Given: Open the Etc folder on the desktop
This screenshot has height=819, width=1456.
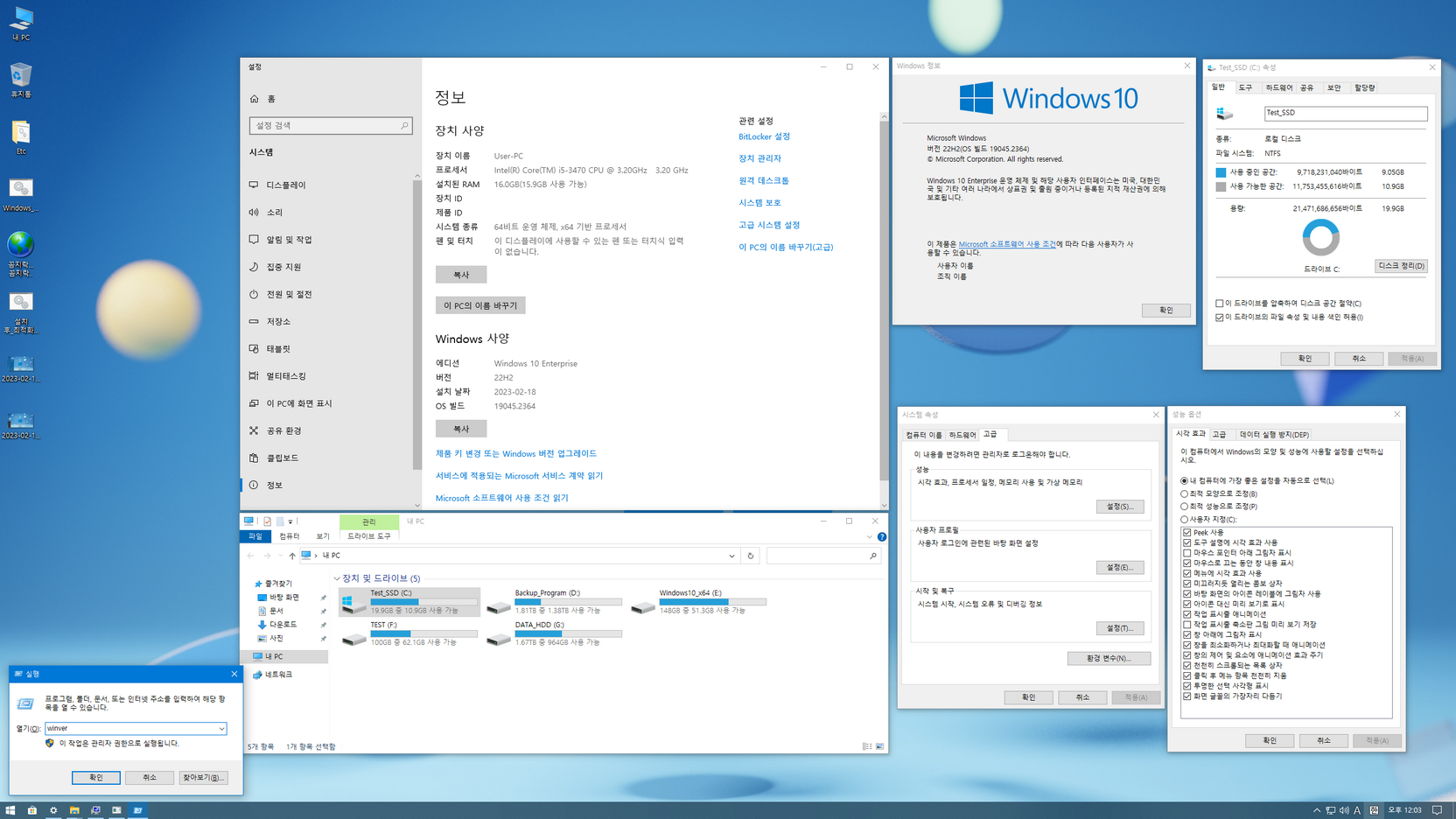Looking at the screenshot, I should point(21,137).
